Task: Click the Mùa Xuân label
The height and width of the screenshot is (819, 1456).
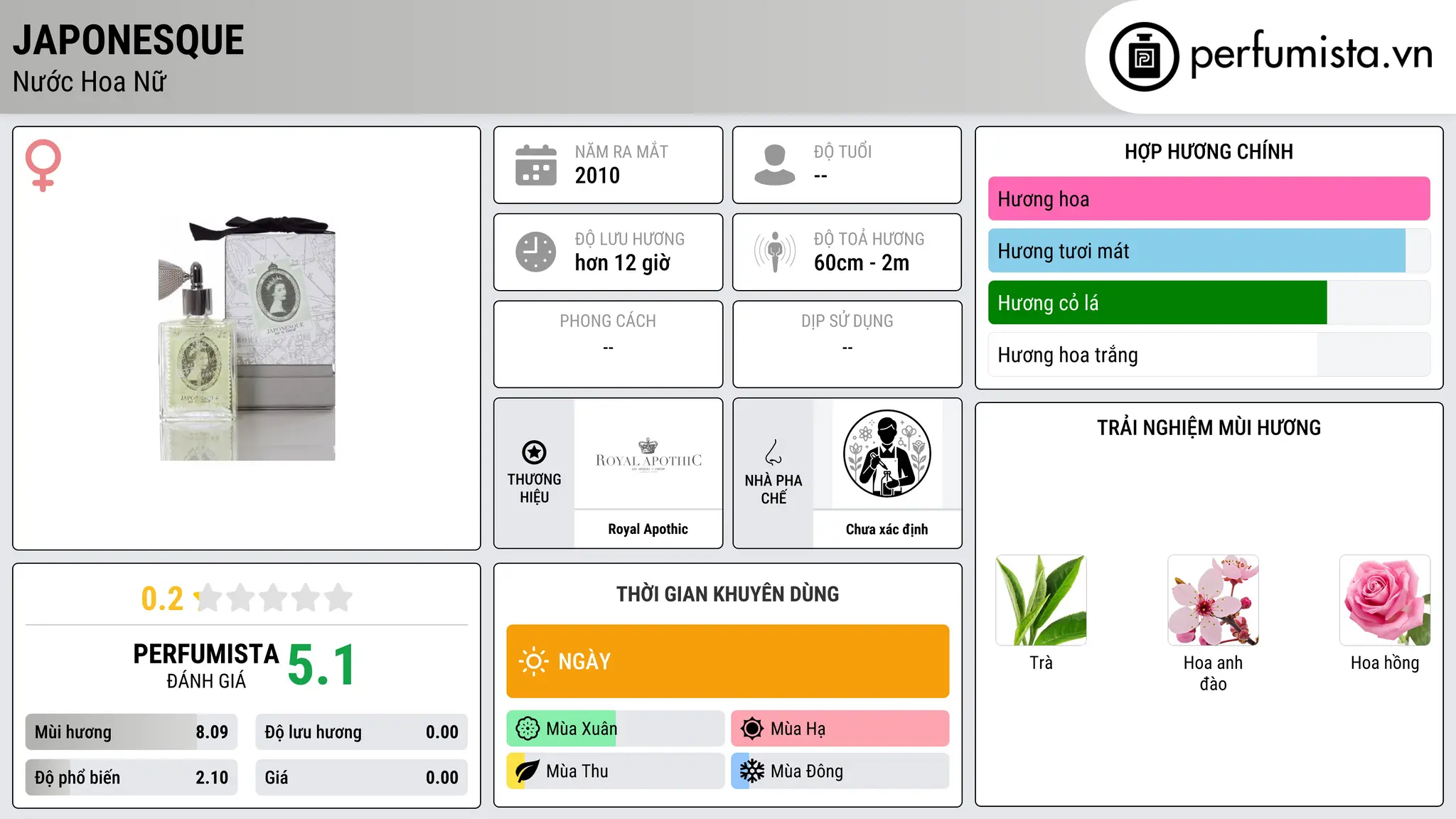Action: 582,729
